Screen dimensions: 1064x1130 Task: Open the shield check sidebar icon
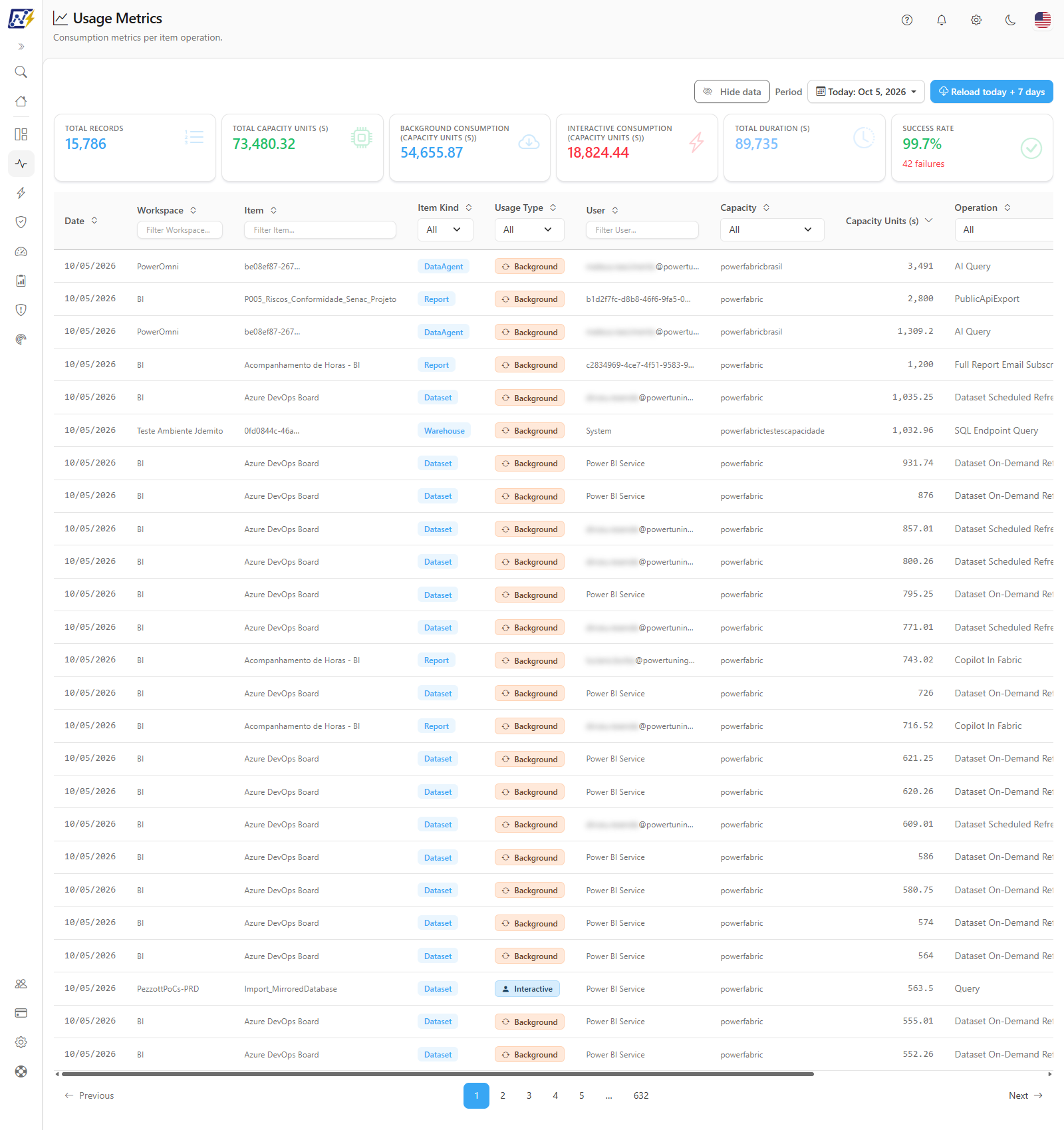21,222
